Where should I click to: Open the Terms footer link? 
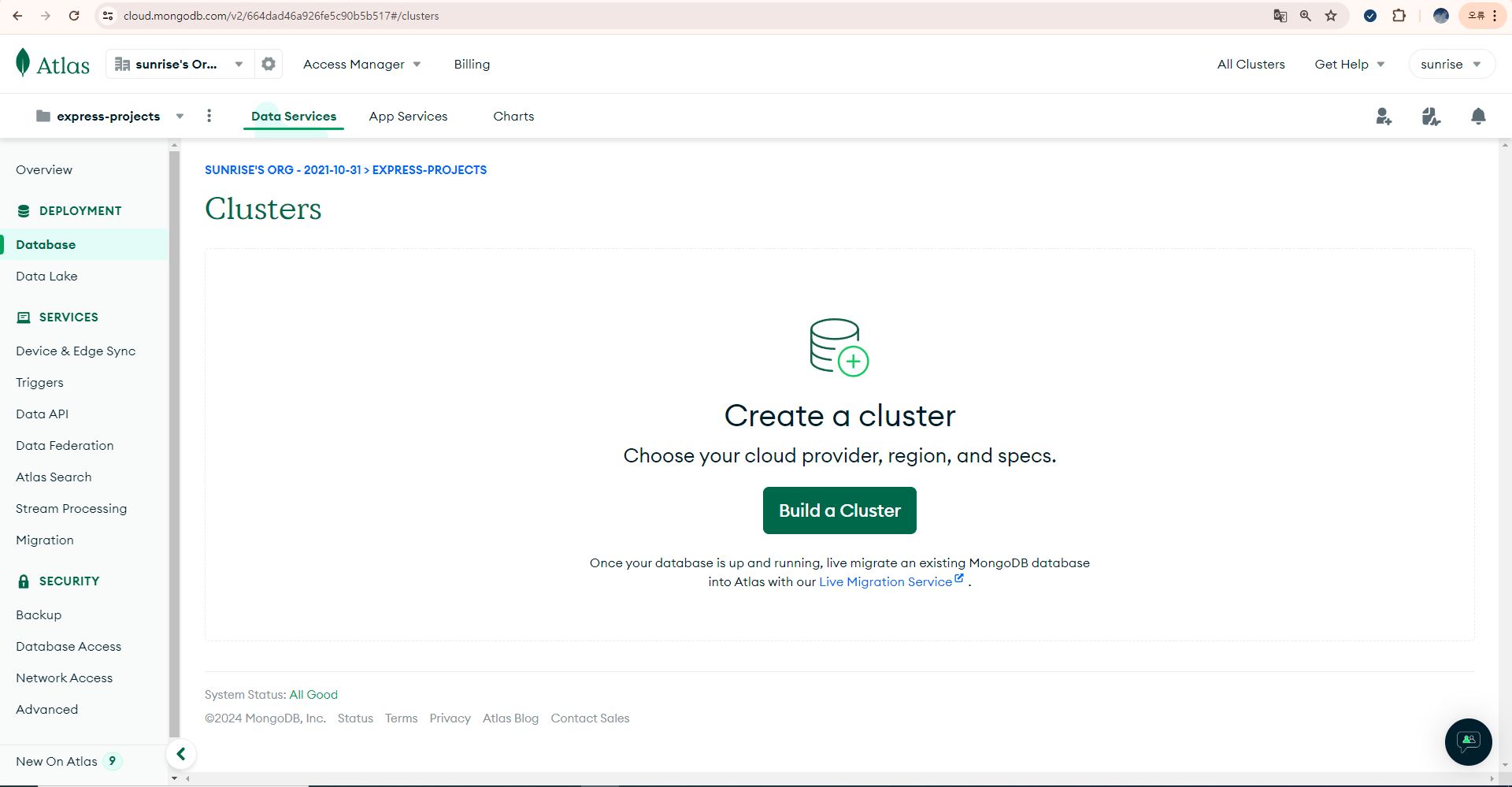(x=401, y=718)
